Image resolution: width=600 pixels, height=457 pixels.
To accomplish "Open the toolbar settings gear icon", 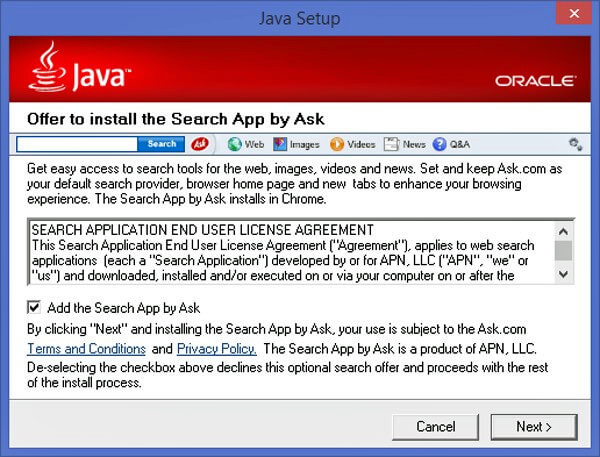I will click(x=575, y=144).
